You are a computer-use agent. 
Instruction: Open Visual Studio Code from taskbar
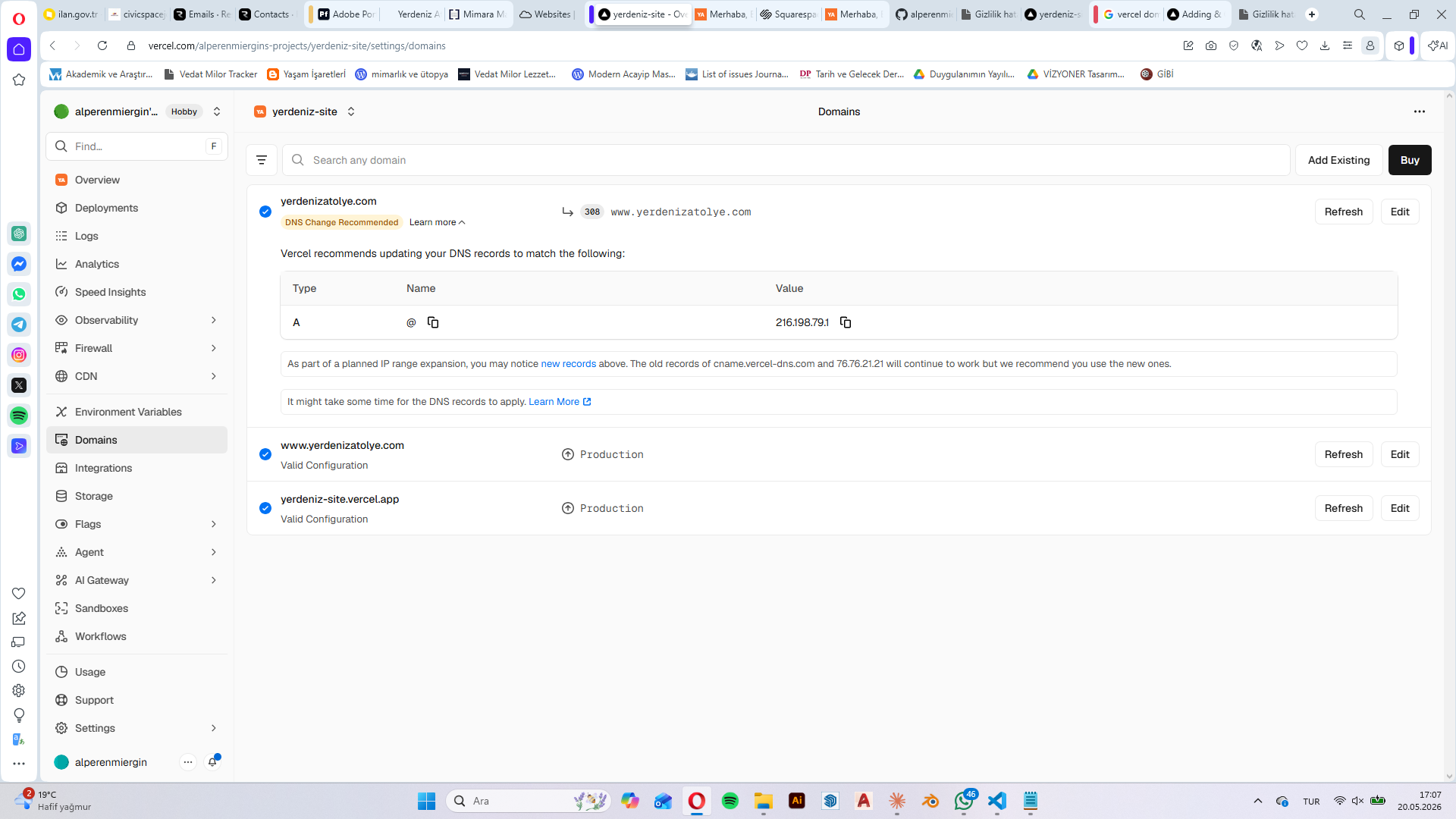tap(997, 801)
